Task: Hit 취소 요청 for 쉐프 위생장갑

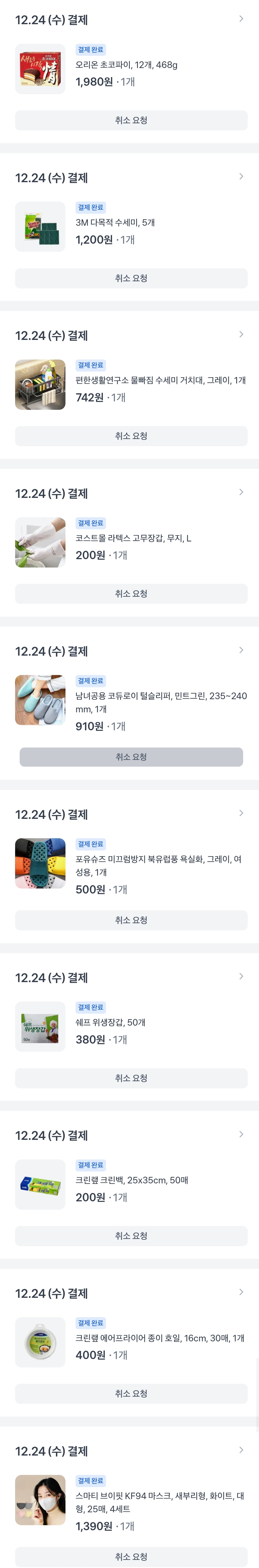Action: click(x=131, y=1078)
